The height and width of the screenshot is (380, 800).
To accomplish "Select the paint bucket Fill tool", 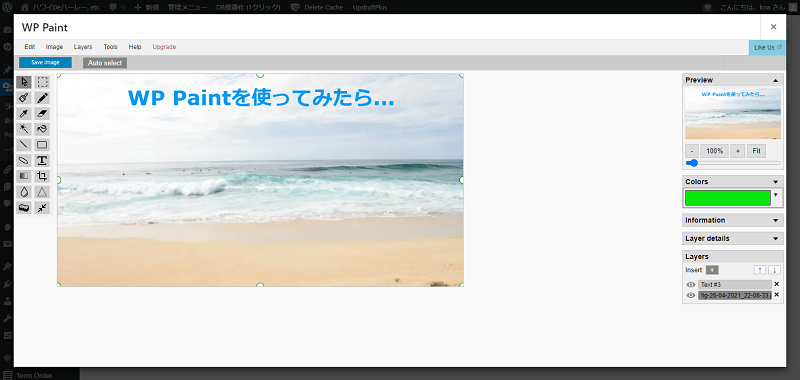I will (42, 129).
